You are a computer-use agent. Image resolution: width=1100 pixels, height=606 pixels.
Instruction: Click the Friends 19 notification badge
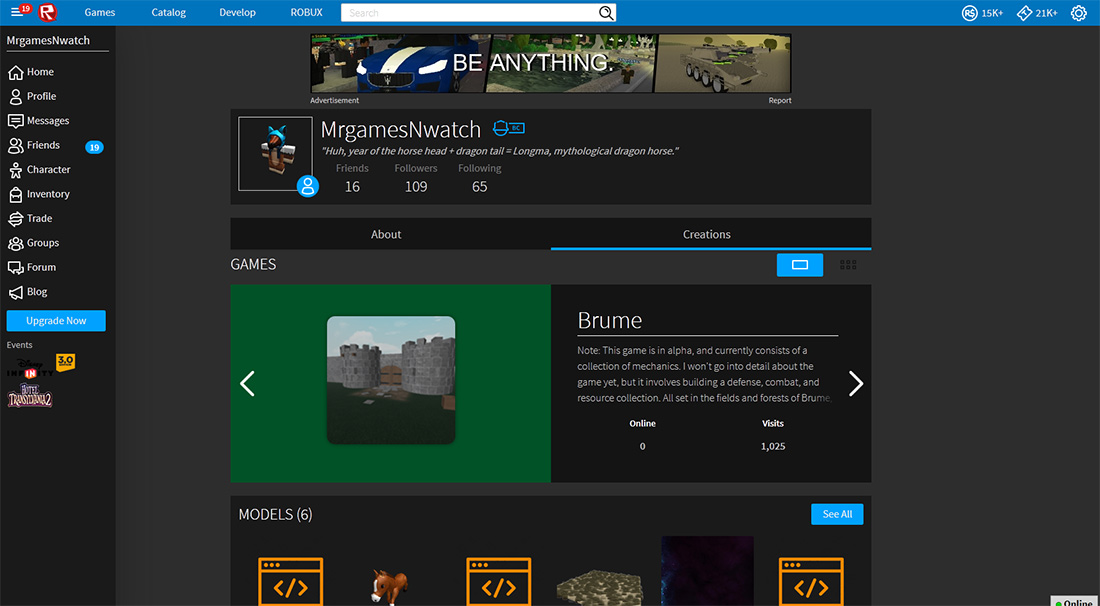click(94, 147)
